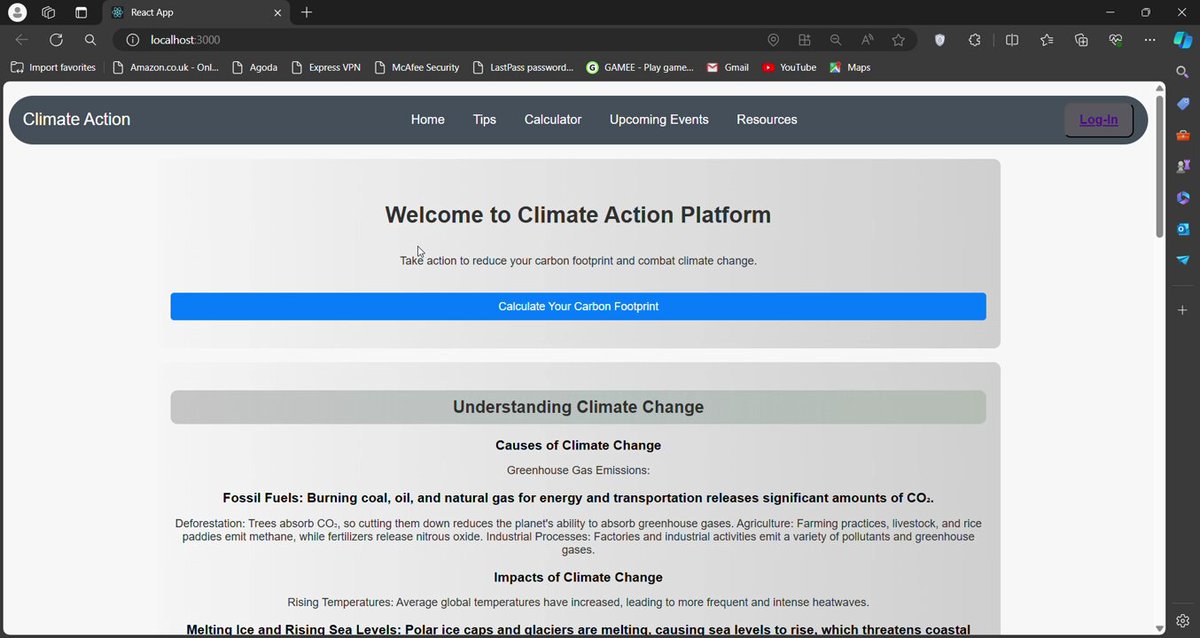1200x638 pixels.
Task: Click the Log-In button
Action: point(1099,120)
